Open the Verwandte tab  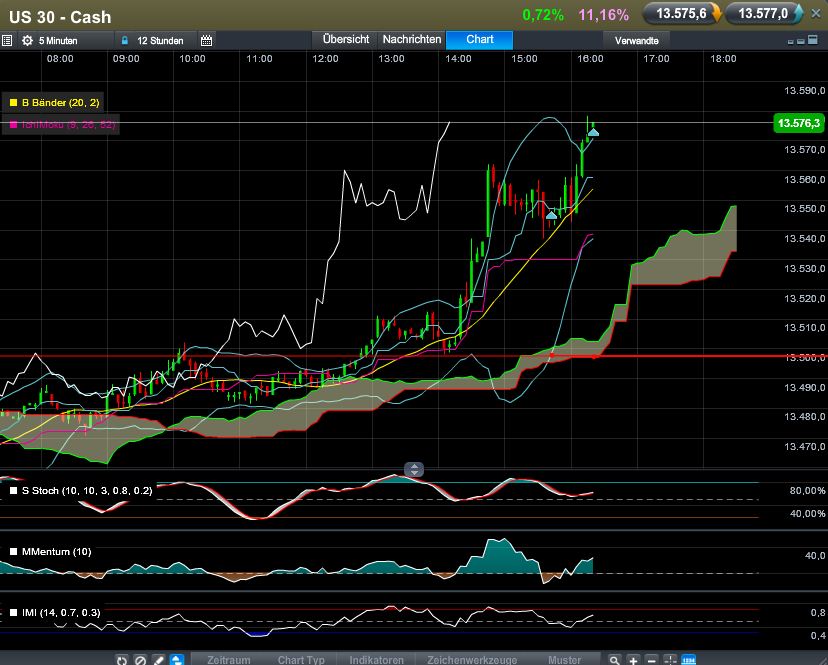(x=636, y=41)
